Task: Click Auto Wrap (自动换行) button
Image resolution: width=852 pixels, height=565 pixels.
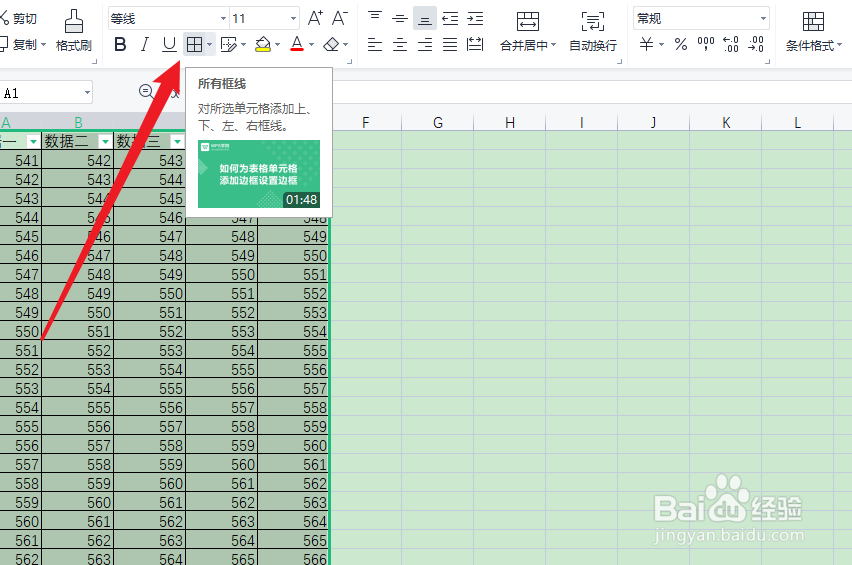Action: tap(593, 31)
